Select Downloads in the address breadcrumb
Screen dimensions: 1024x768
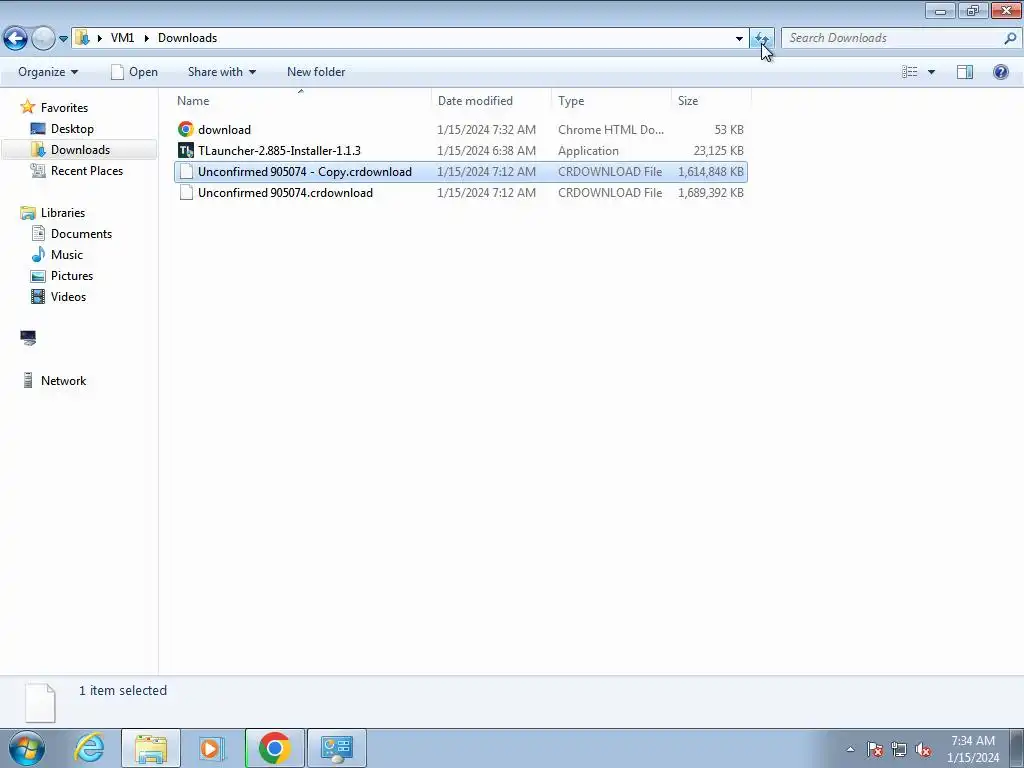[x=187, y=38]
